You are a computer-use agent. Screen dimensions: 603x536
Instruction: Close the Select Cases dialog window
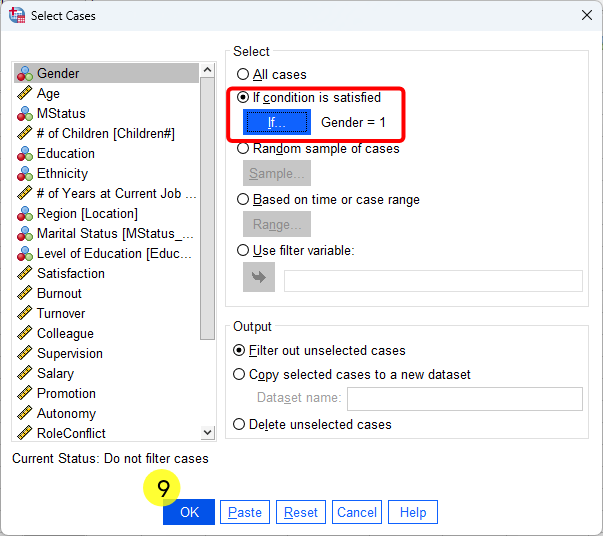pos(587,15)
